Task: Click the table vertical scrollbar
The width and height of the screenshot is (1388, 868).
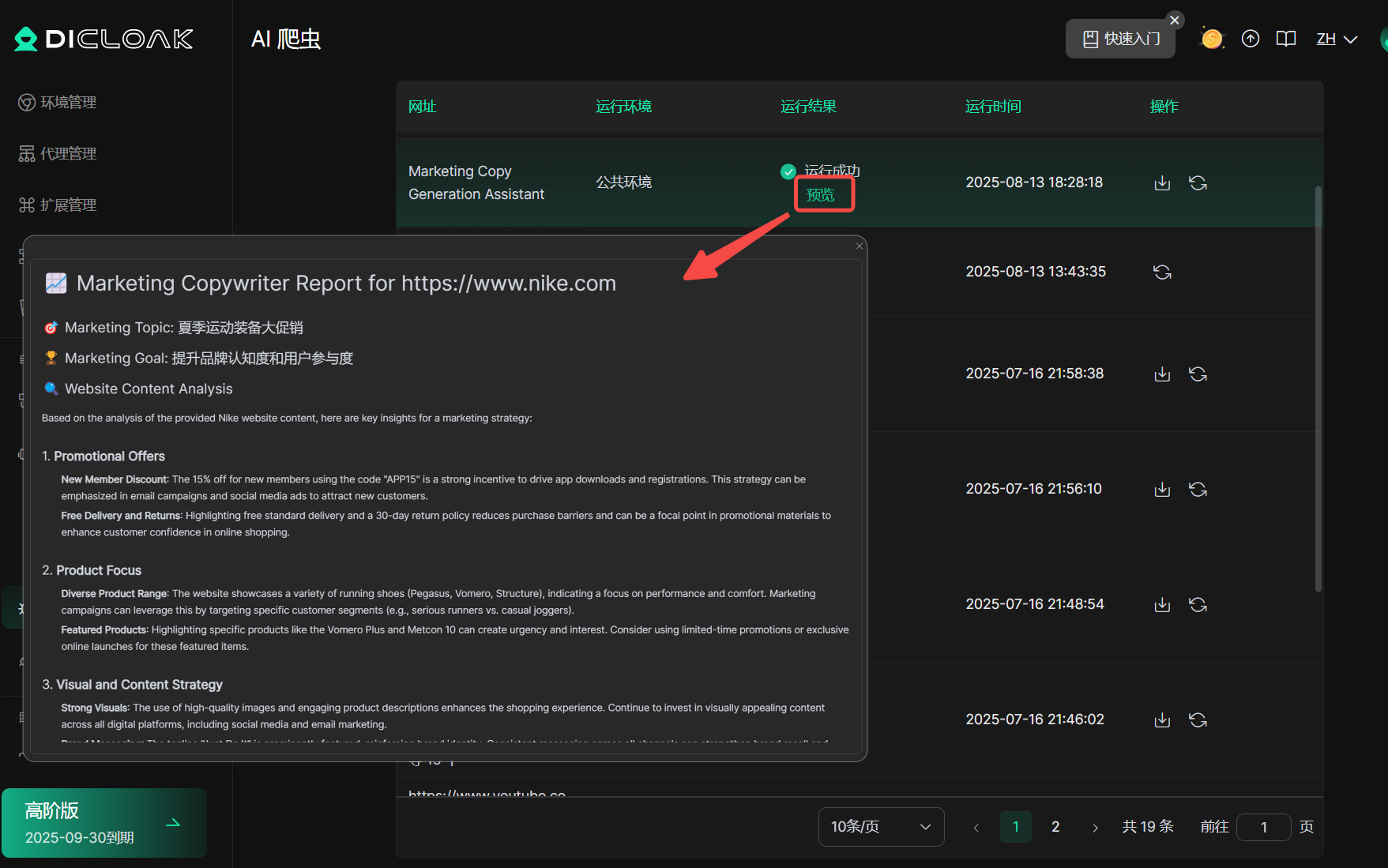Action: tap(1318, 389)
